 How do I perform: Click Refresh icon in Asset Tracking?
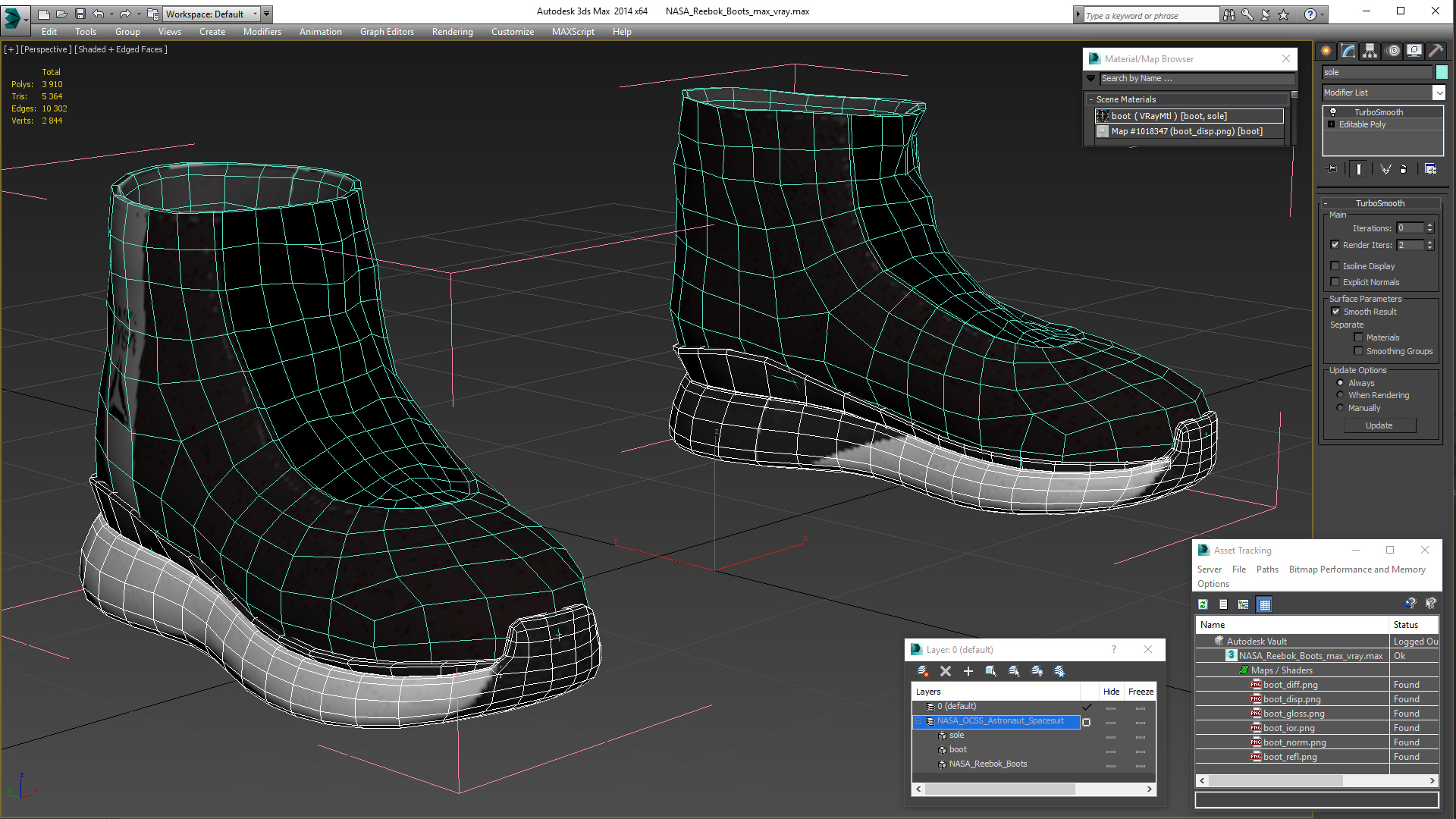click(x=1203, y=604)
